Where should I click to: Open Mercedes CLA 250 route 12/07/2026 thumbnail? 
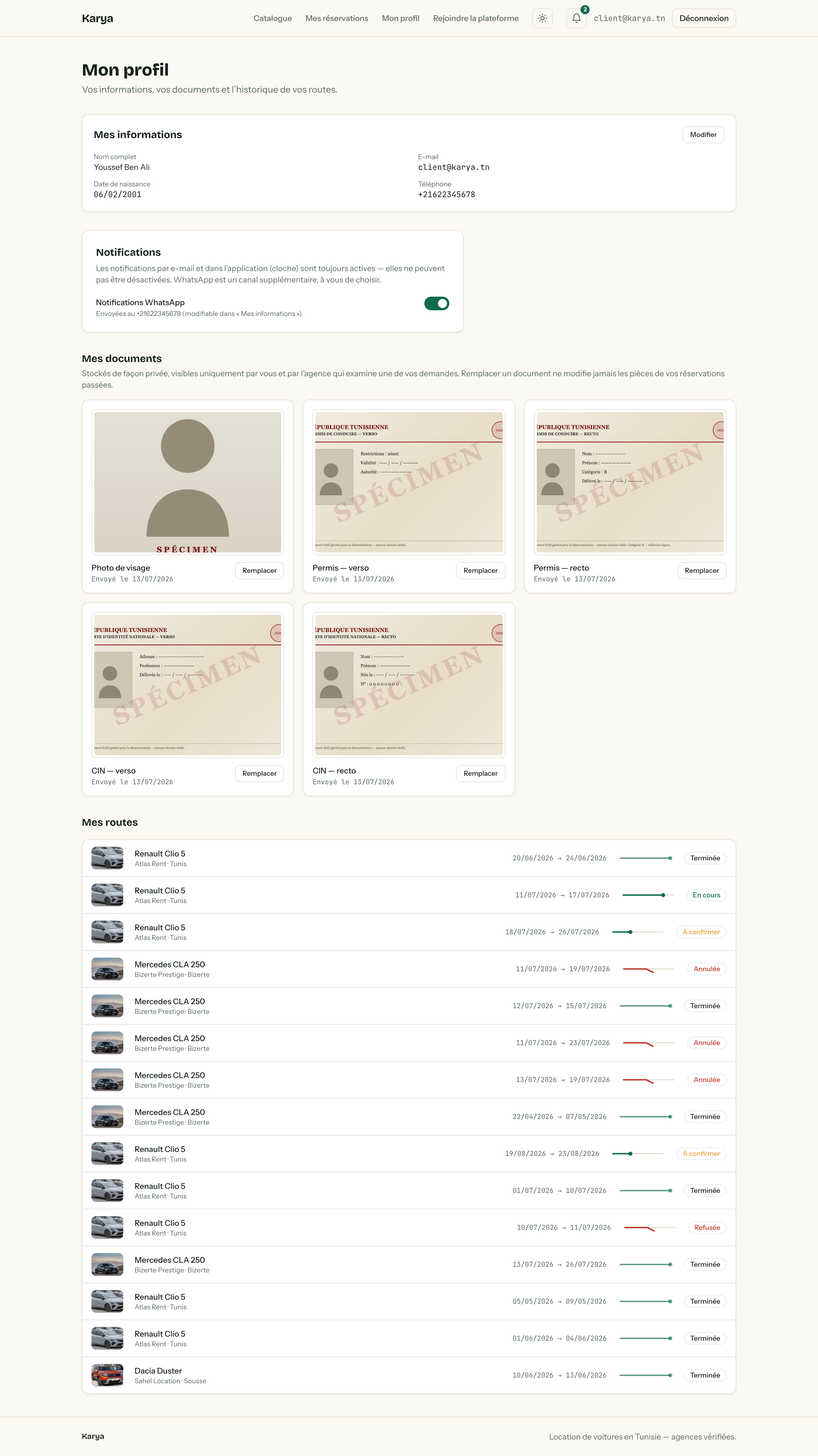107,1006
